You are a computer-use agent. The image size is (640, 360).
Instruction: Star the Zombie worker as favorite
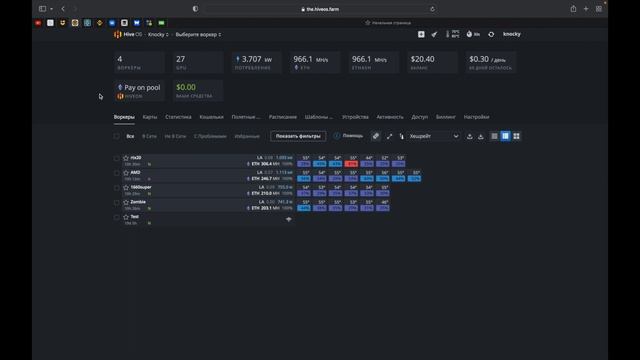pos(126,202)
